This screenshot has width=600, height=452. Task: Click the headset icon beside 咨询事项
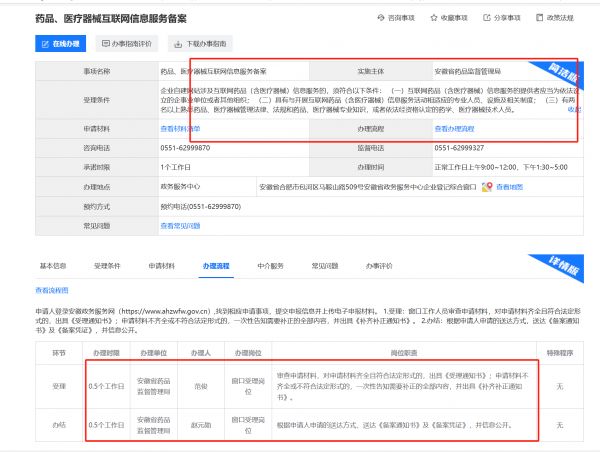pos(381,18)
